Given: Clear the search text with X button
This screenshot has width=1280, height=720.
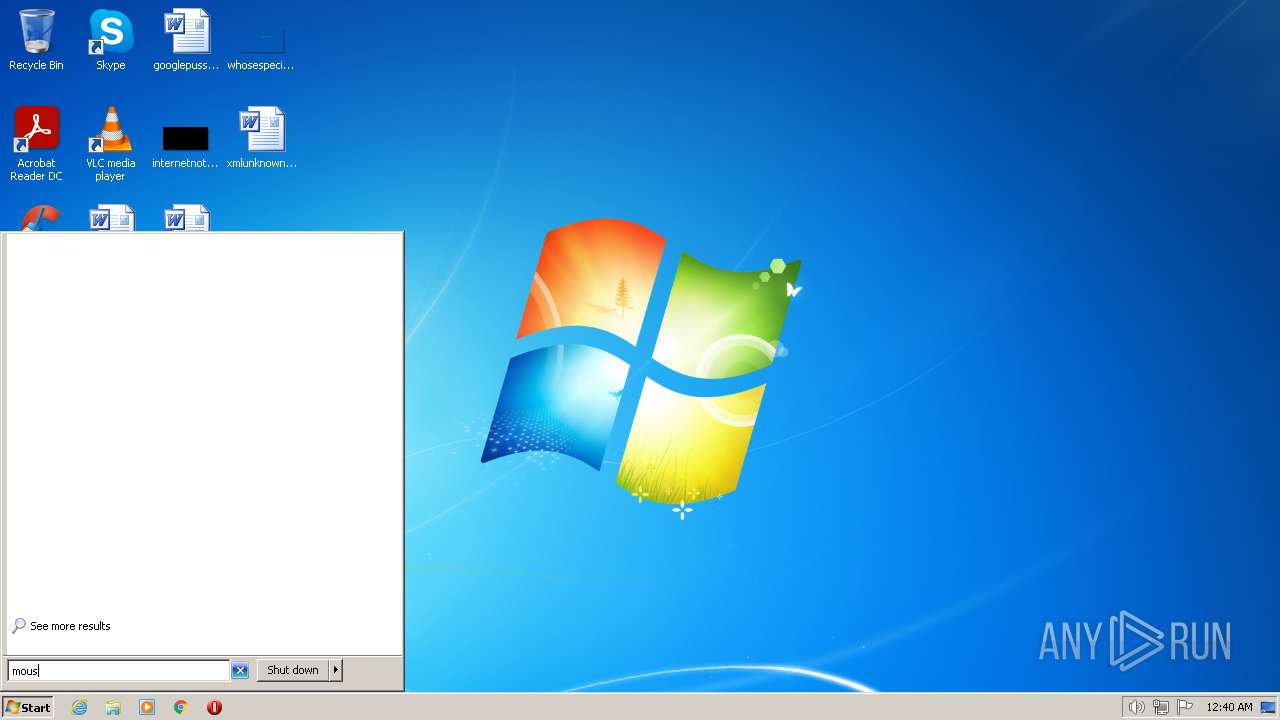Looking at the screenshot, I should tap(240, 670).
